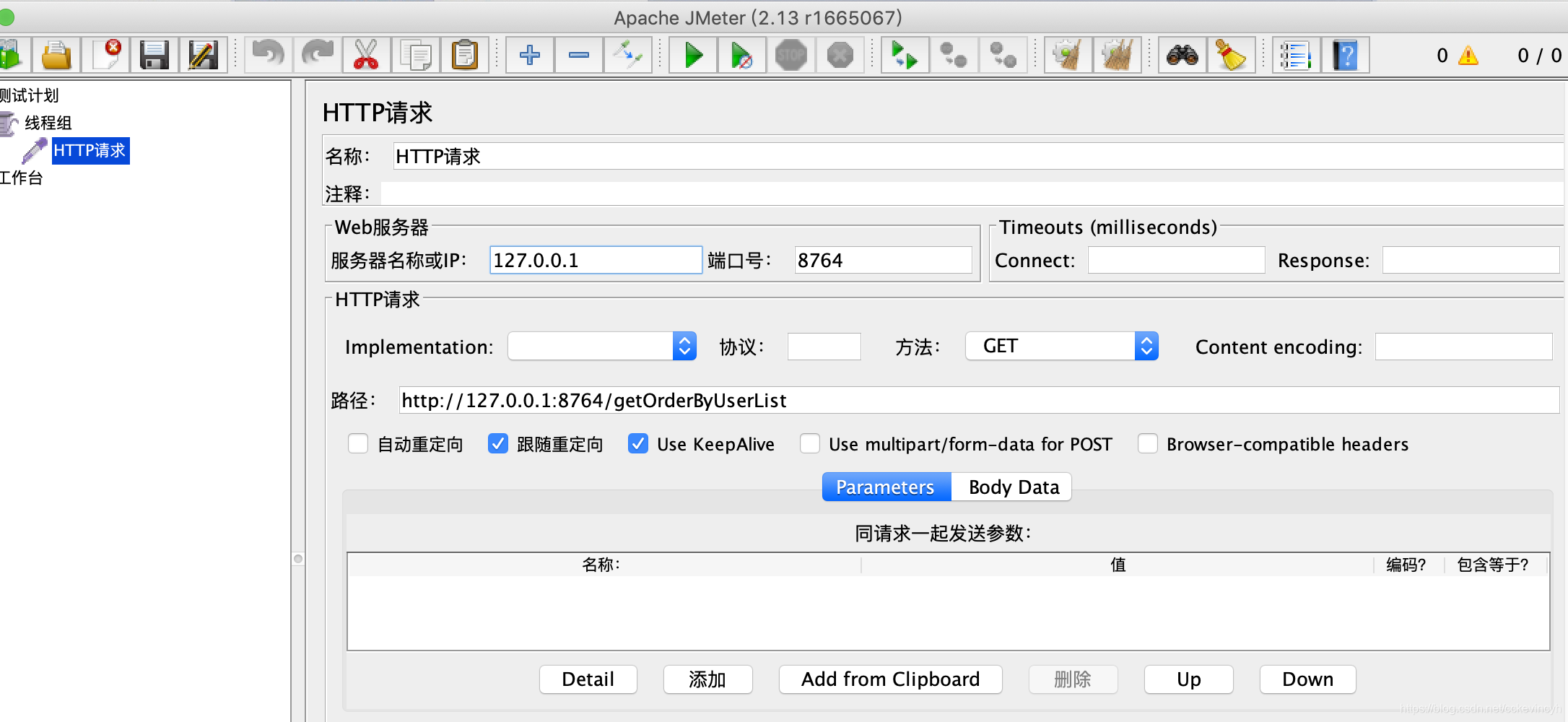
Task: Enable 自动重定向 checkbox
Action: (x=358, y=443)
